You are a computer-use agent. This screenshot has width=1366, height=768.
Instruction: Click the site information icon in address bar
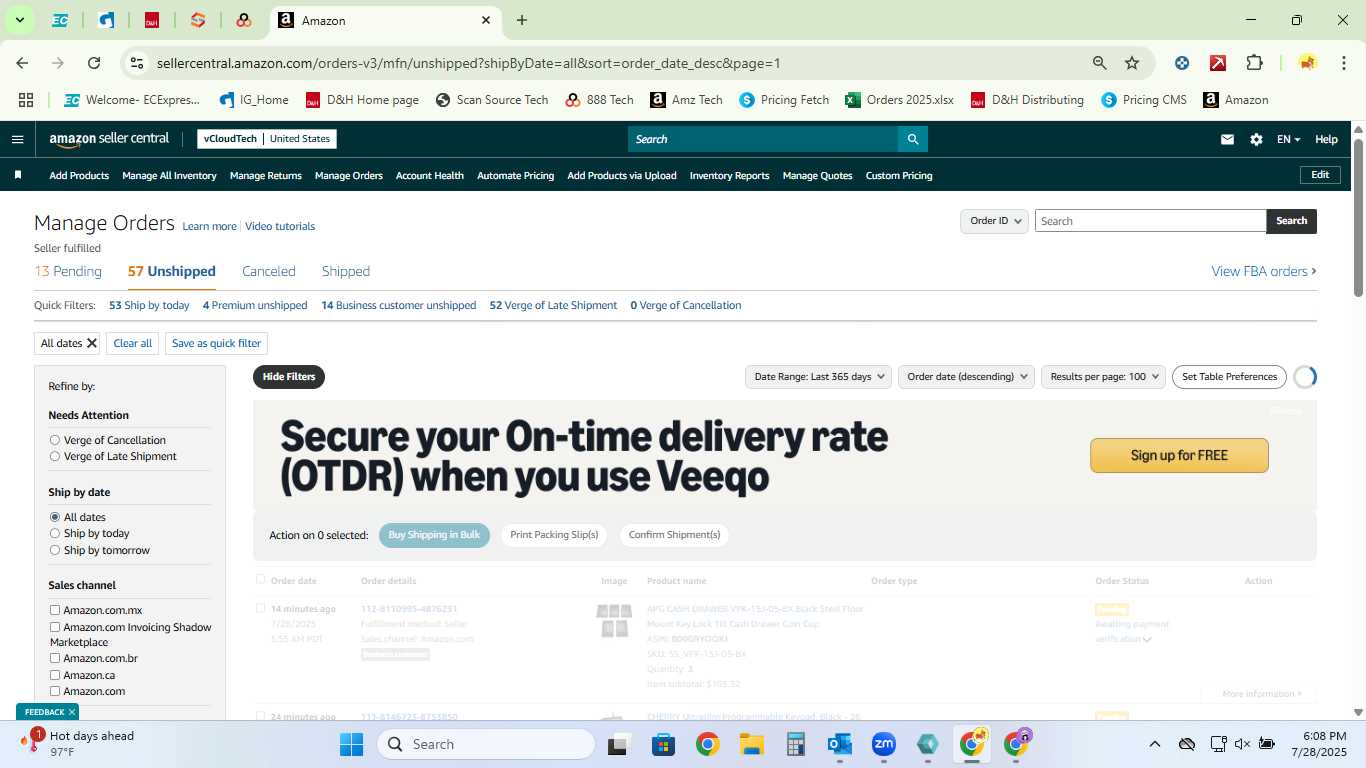pyautogui.click(x=137, y=63)
